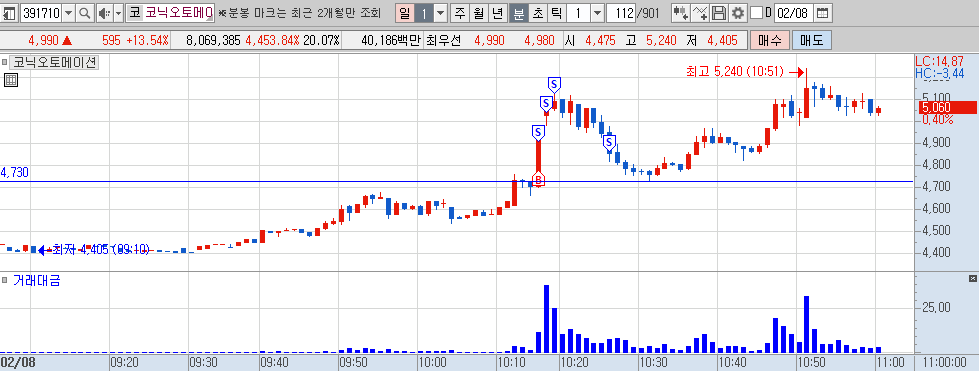Open the stock search magnifier icon
This screenshot has width=979, height=371.
click(x=84, y=12)
